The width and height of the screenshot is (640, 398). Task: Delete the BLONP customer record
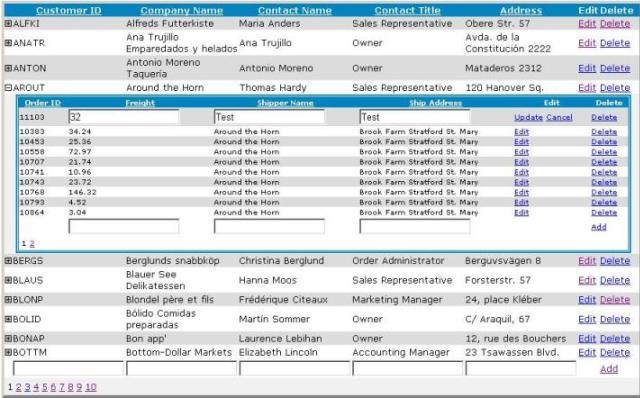click(615, 300)
